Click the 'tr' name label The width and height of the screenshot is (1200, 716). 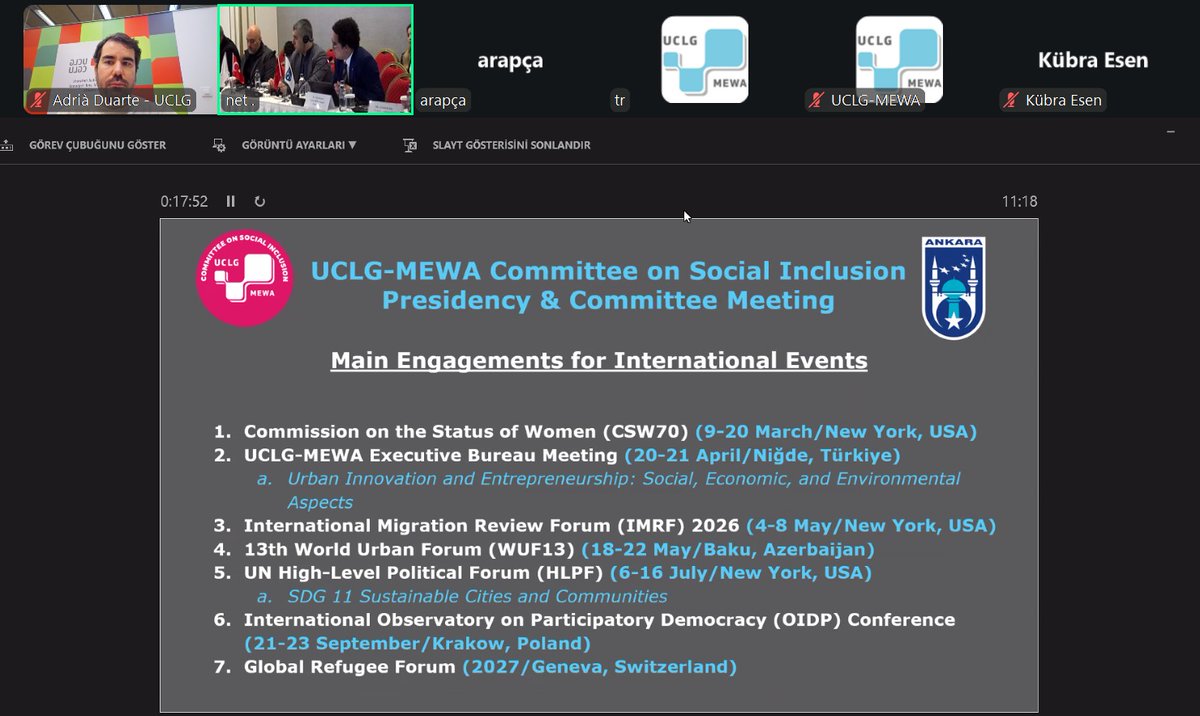pos(621,100)
